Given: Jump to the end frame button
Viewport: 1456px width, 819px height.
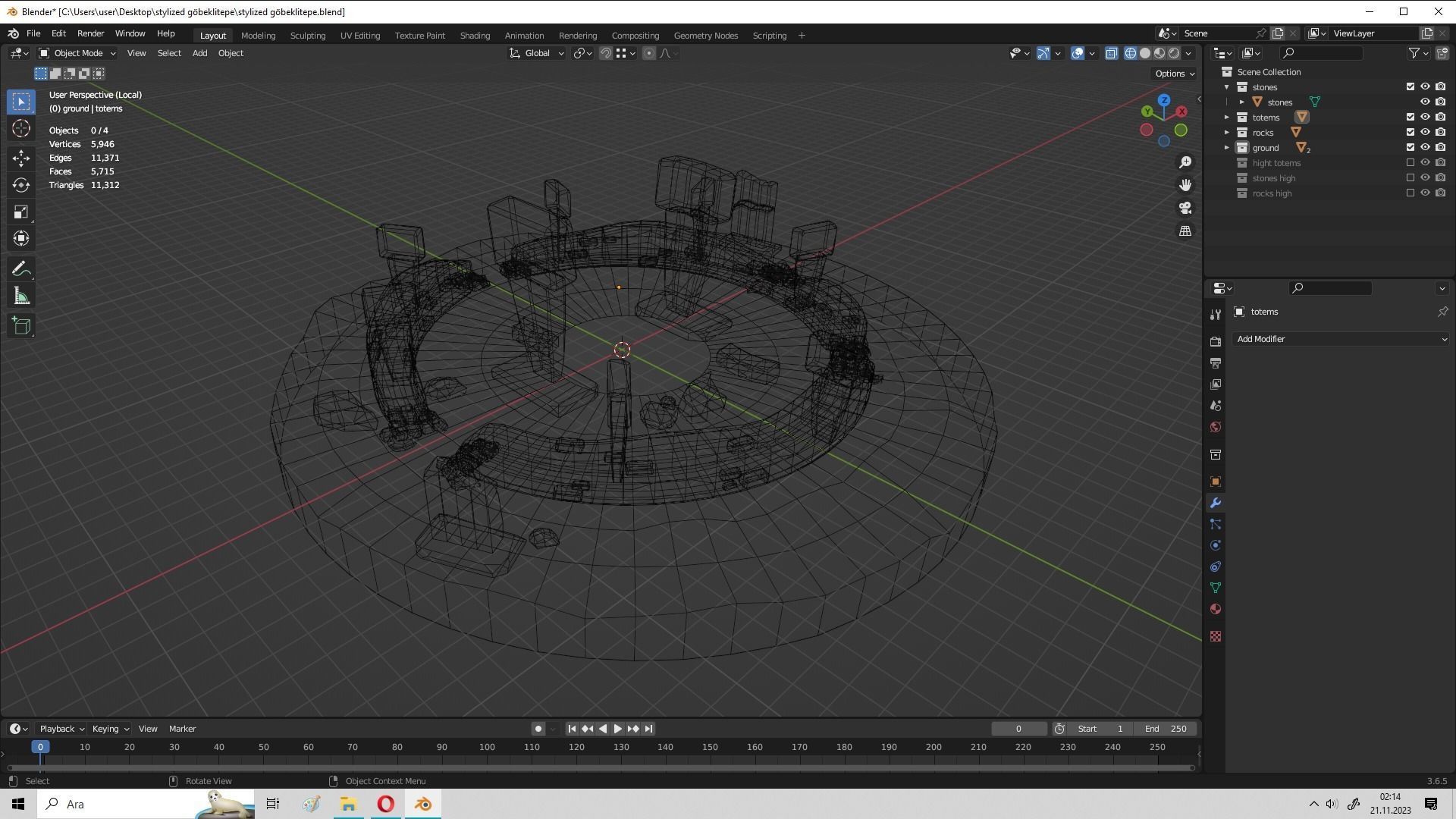Looking at the screenshot, I should [648, 729].
